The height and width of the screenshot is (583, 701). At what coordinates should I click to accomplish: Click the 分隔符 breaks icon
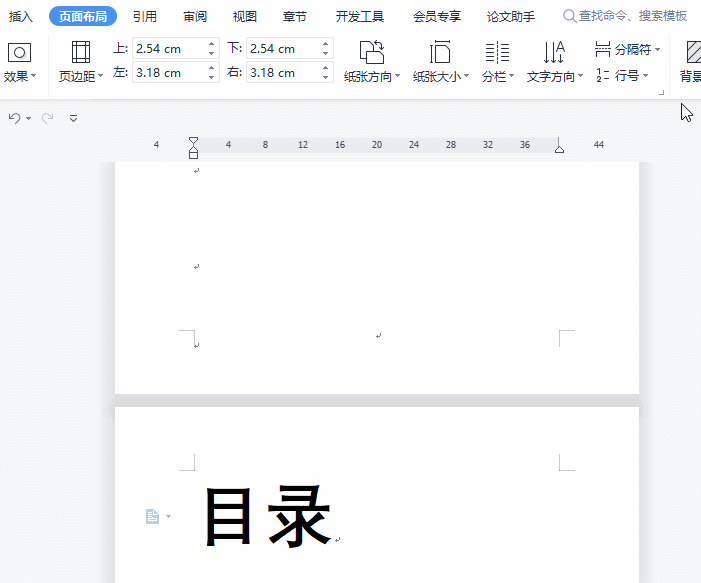[603, 49]
